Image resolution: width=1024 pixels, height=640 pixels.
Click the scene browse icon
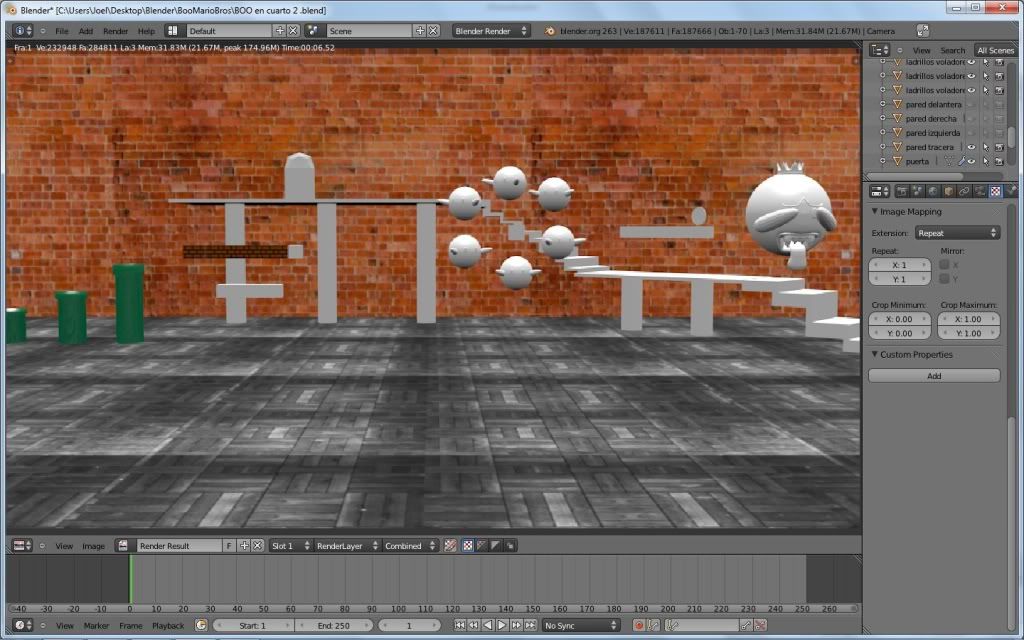(x=313, y=31)
